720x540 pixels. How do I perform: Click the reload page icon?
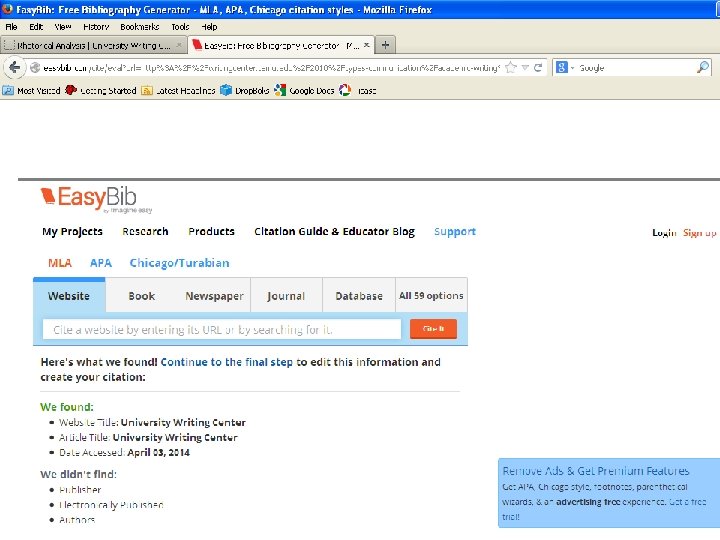tap(538, 68)
